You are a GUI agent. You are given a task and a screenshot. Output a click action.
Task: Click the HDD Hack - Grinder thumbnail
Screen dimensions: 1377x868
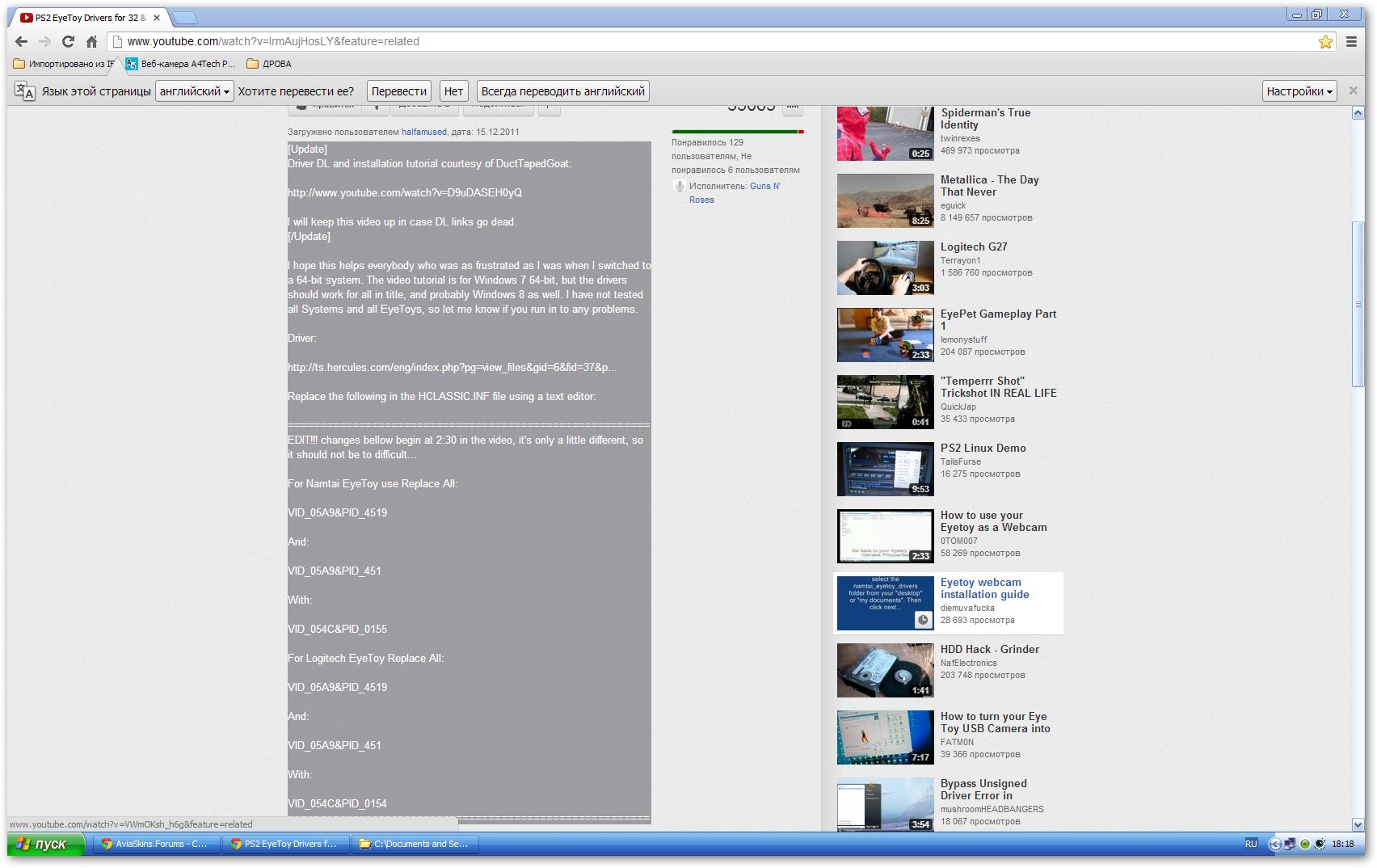coord(886,670)
